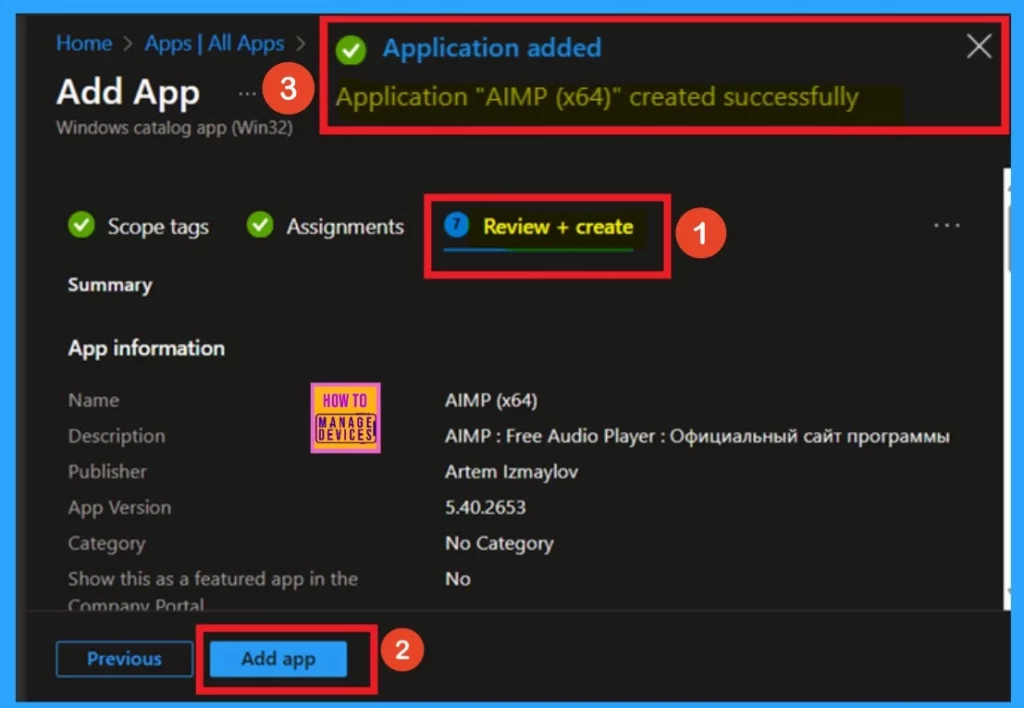Select the Review + create step
The width and height of the screenshot is (1024, 708).
558,227
